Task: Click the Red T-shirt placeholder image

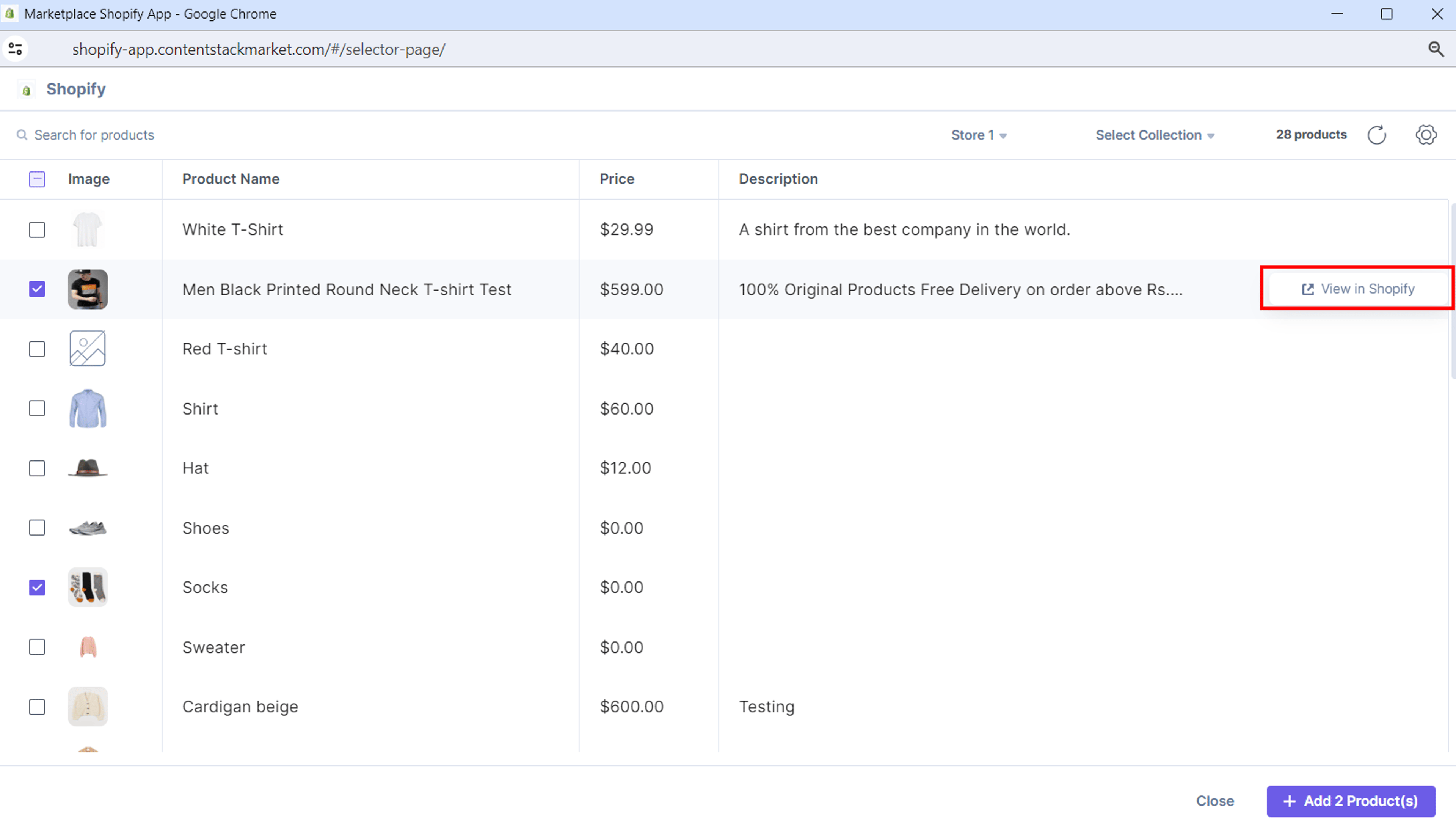Action: click(88, 349)
